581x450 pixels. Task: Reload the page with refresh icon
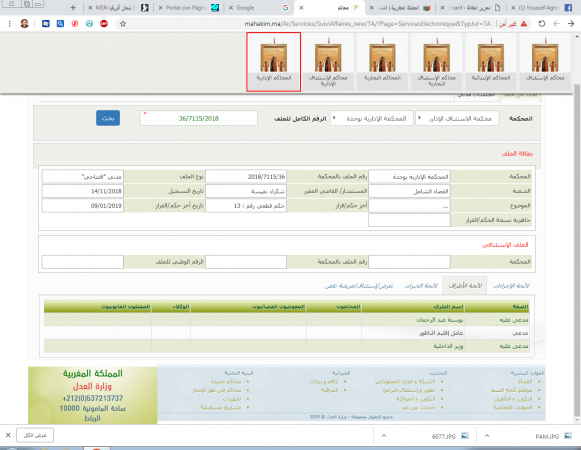click(x=542, y=24)
